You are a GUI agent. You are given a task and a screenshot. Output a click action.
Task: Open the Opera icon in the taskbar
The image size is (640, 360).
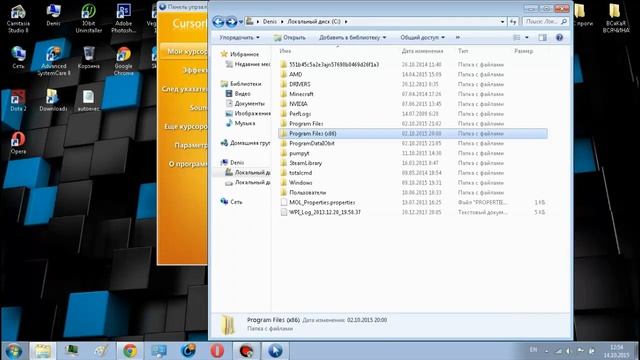(217, 351)
